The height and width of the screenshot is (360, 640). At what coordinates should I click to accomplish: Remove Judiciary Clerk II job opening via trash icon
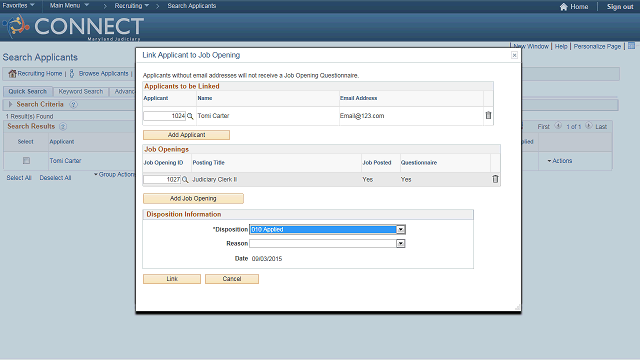(495, 179)
